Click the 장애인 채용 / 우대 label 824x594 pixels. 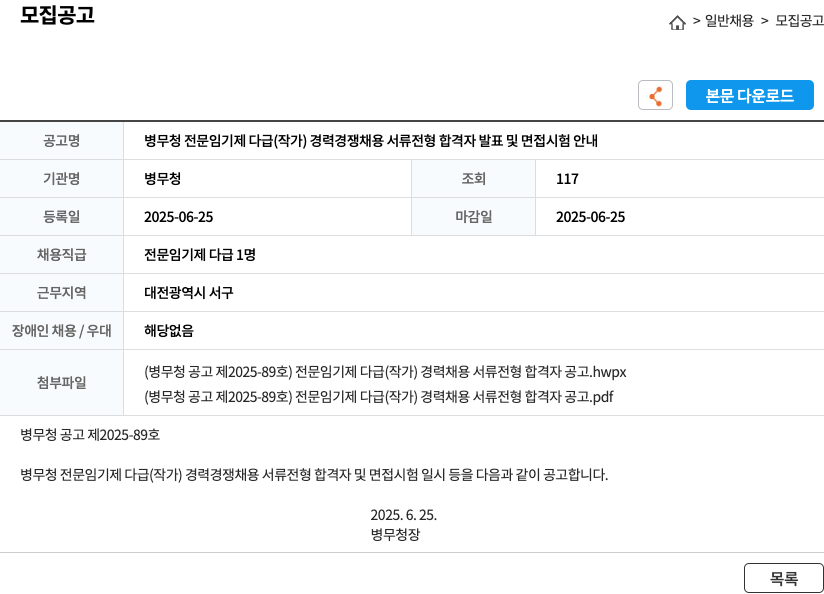click(x=61, y=331)
